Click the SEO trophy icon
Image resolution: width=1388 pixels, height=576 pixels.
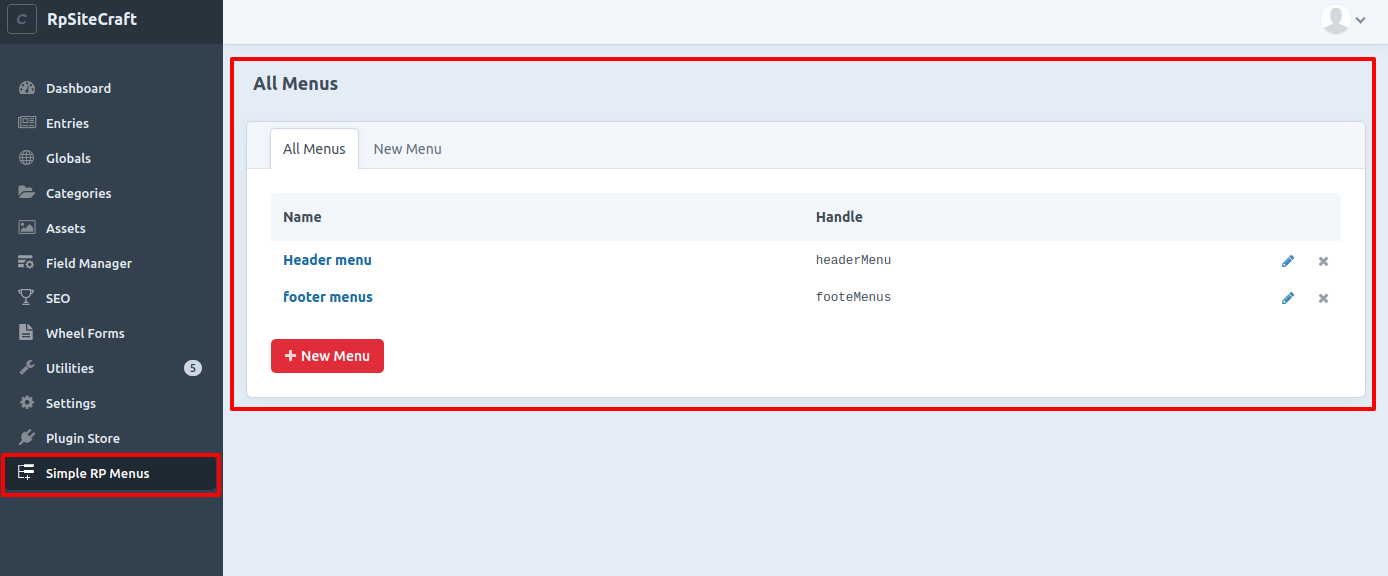[x=27, y=298]
